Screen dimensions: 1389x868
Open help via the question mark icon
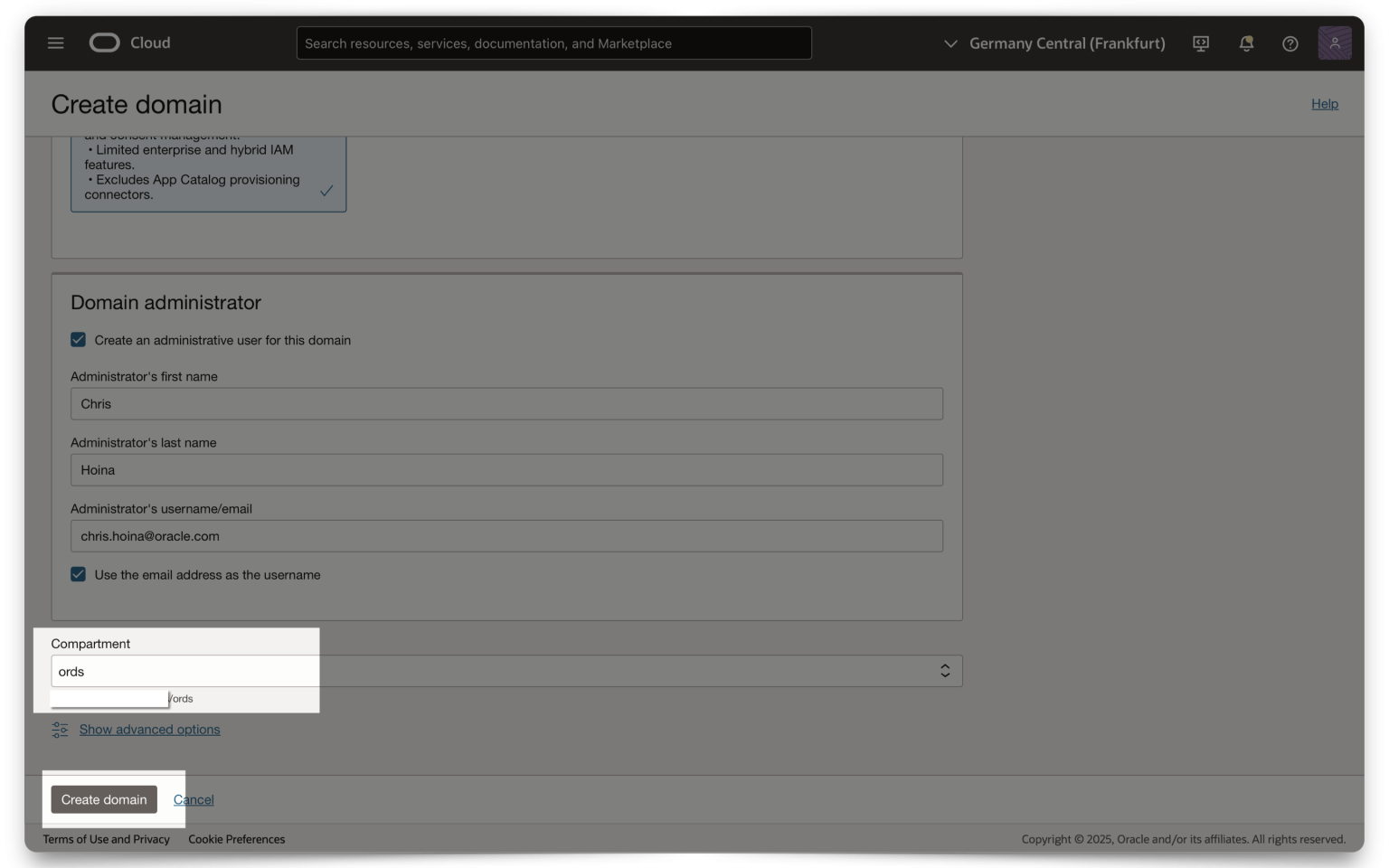[x=1290, y=42]
